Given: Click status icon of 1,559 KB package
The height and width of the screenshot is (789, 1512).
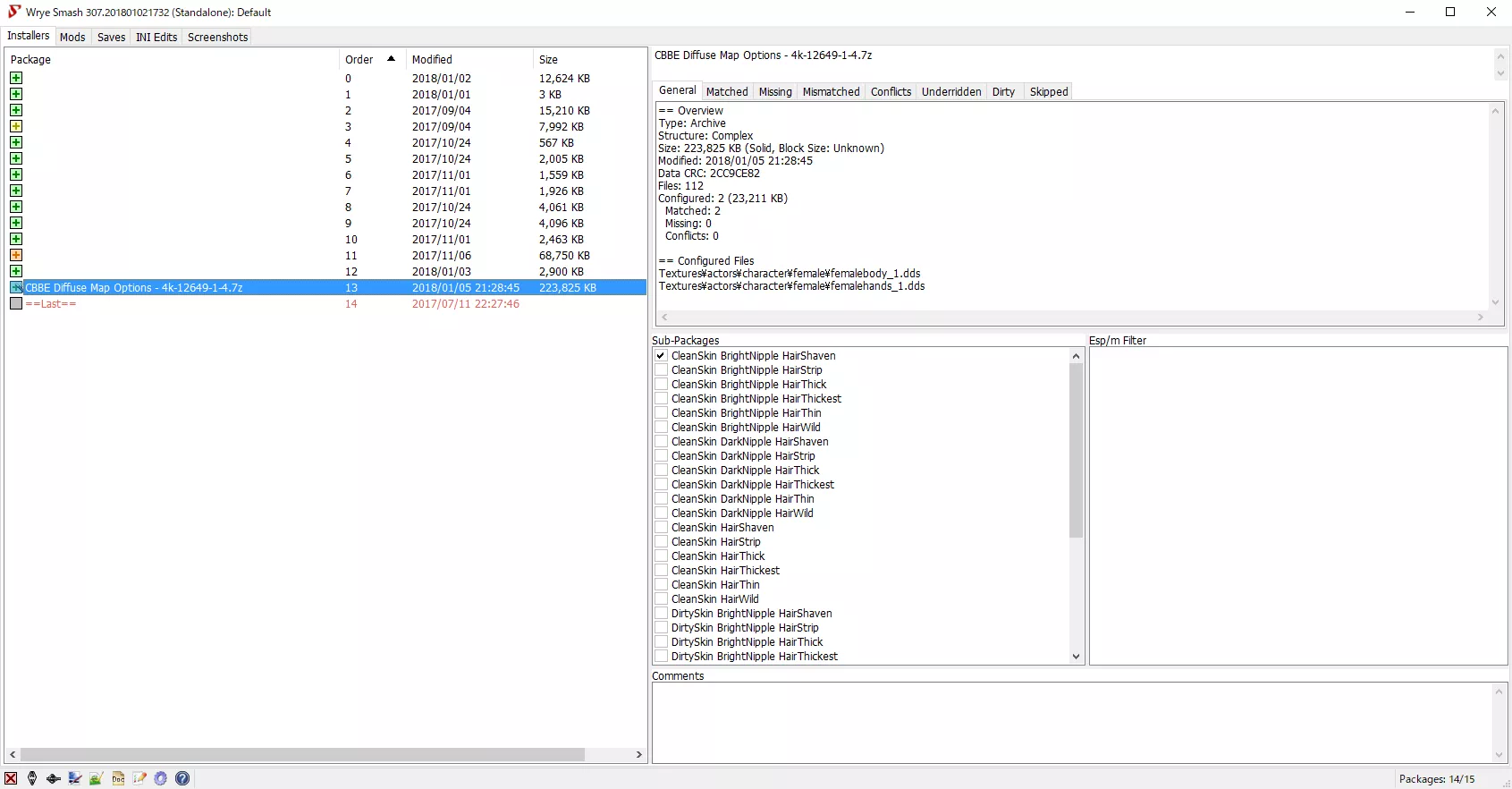Looking at the screenshot, I should coord(16,174).
